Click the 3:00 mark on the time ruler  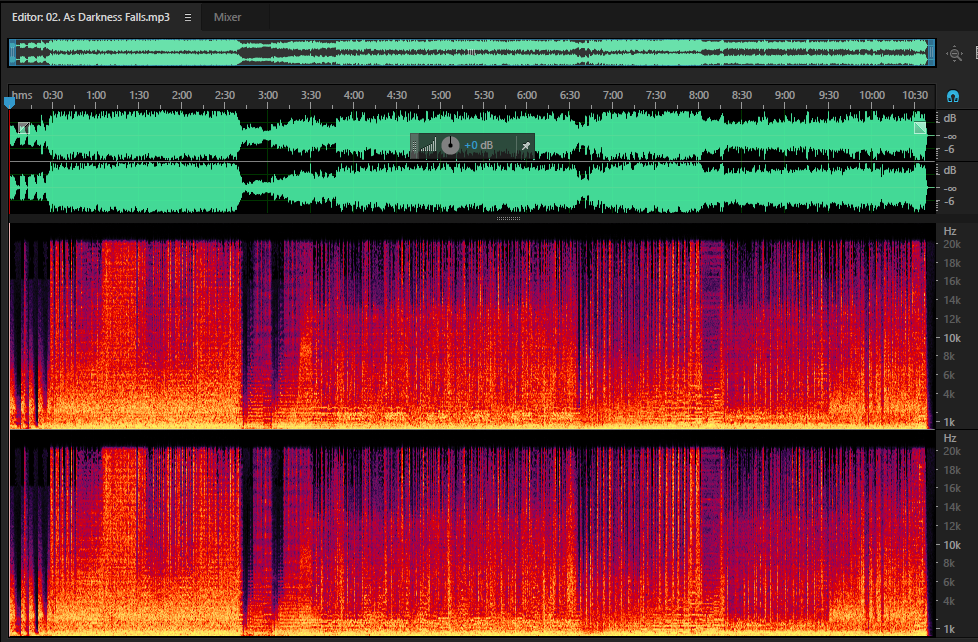(x=268, y=95)
